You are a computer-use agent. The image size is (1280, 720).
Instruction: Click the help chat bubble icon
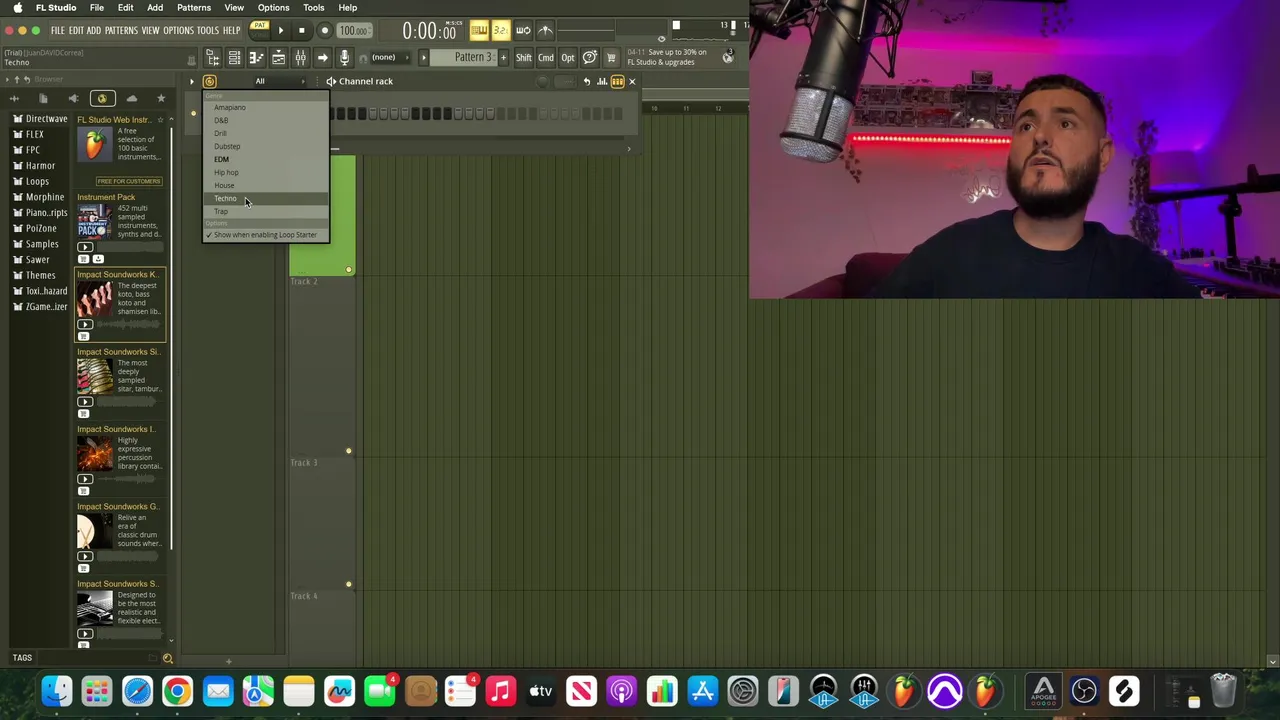tap(589, 58)
